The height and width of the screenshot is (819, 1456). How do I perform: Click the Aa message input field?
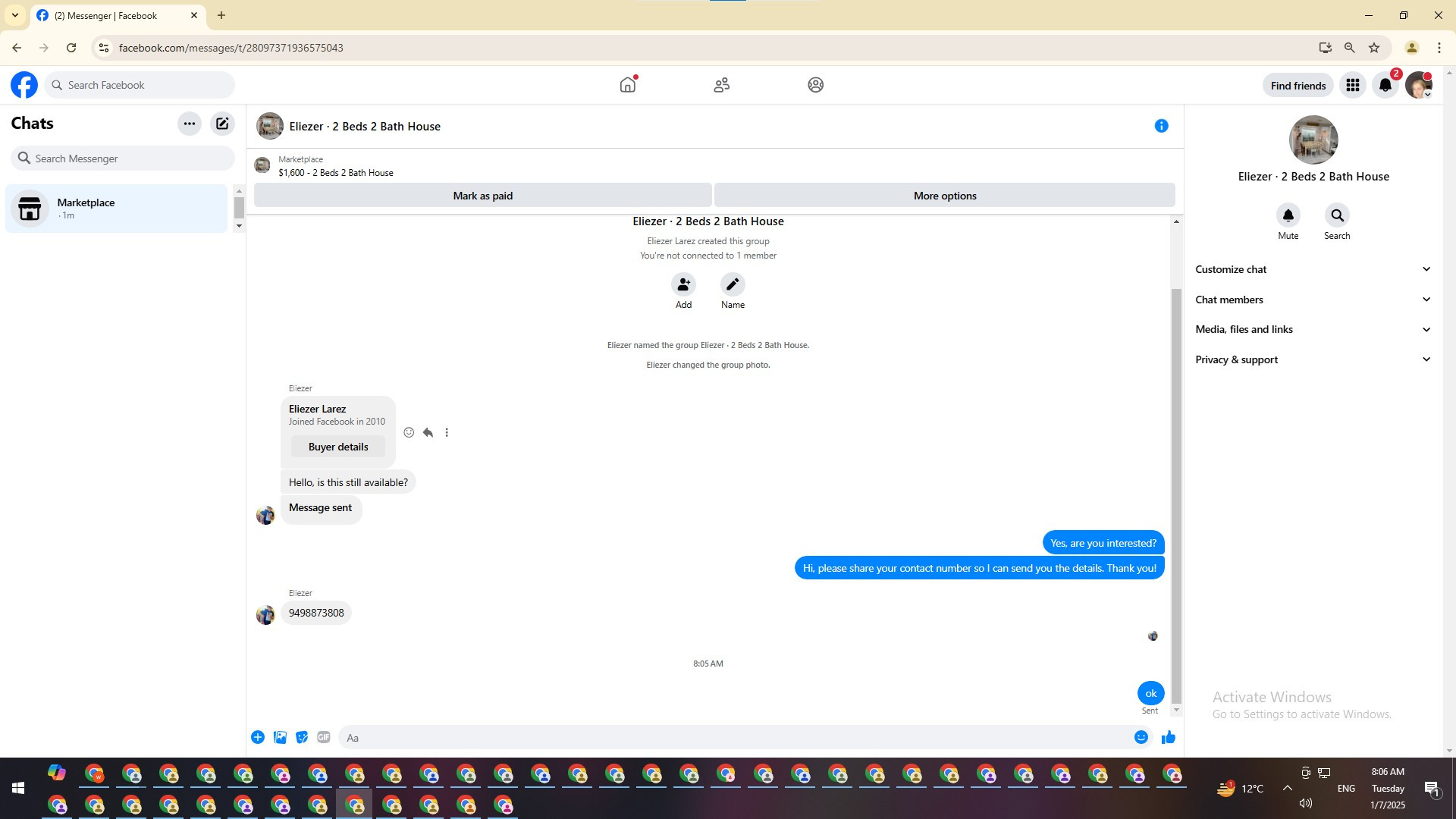click(736, 737)
